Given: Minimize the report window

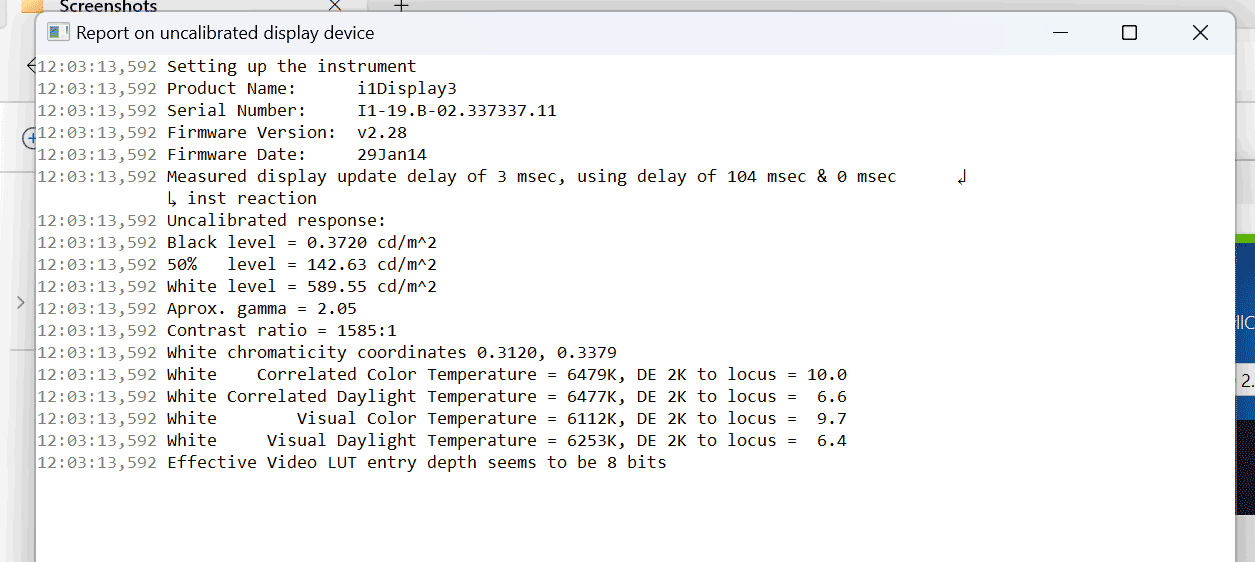Looking at the screenshot, I should pos(1059,33).
